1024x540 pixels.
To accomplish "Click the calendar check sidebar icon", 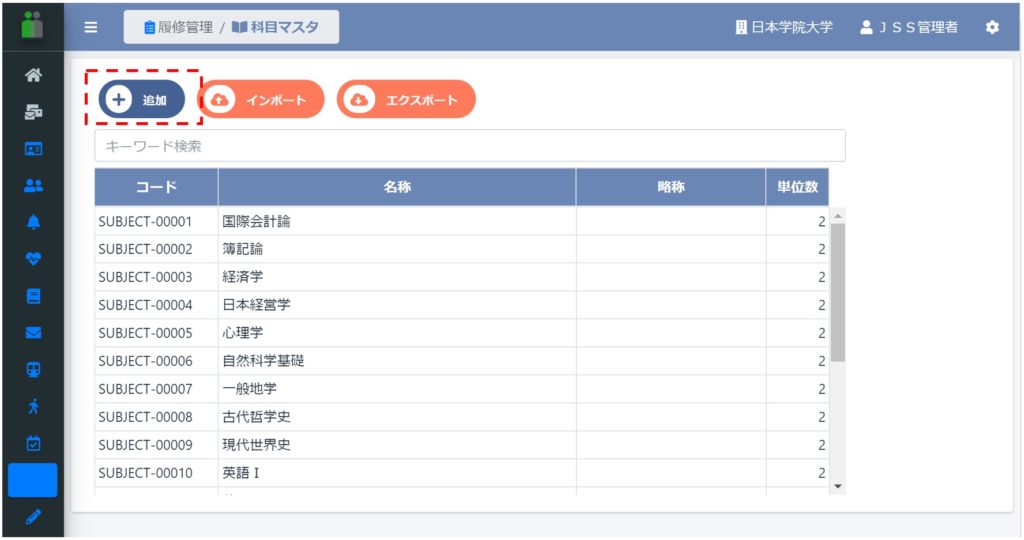I will pyautogui.click(x=33, y=443).
